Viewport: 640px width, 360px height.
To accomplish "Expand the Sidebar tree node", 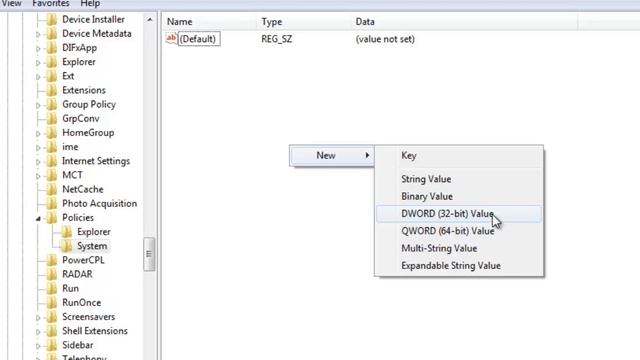I will point(38,346).
